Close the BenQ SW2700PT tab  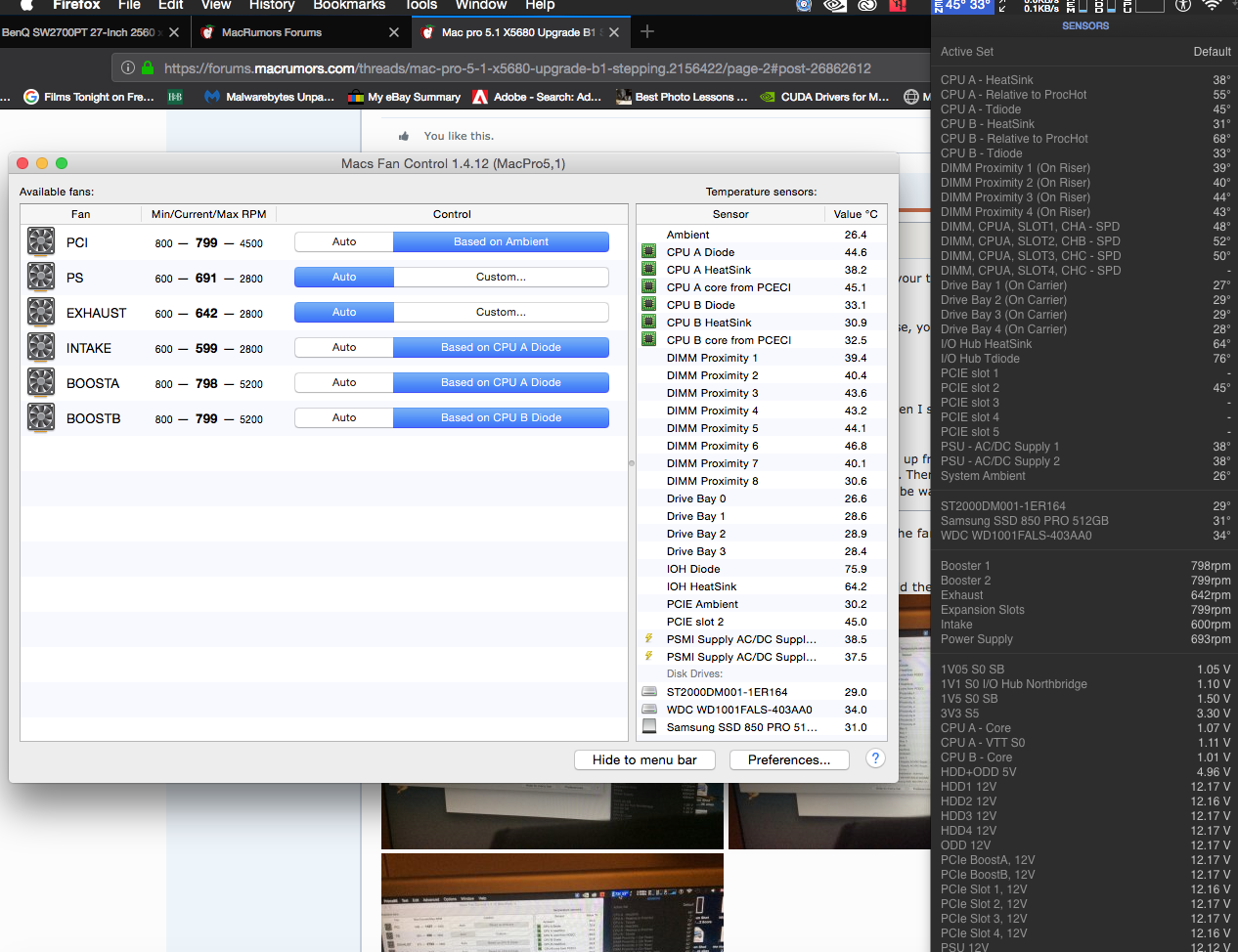(173, 32)
